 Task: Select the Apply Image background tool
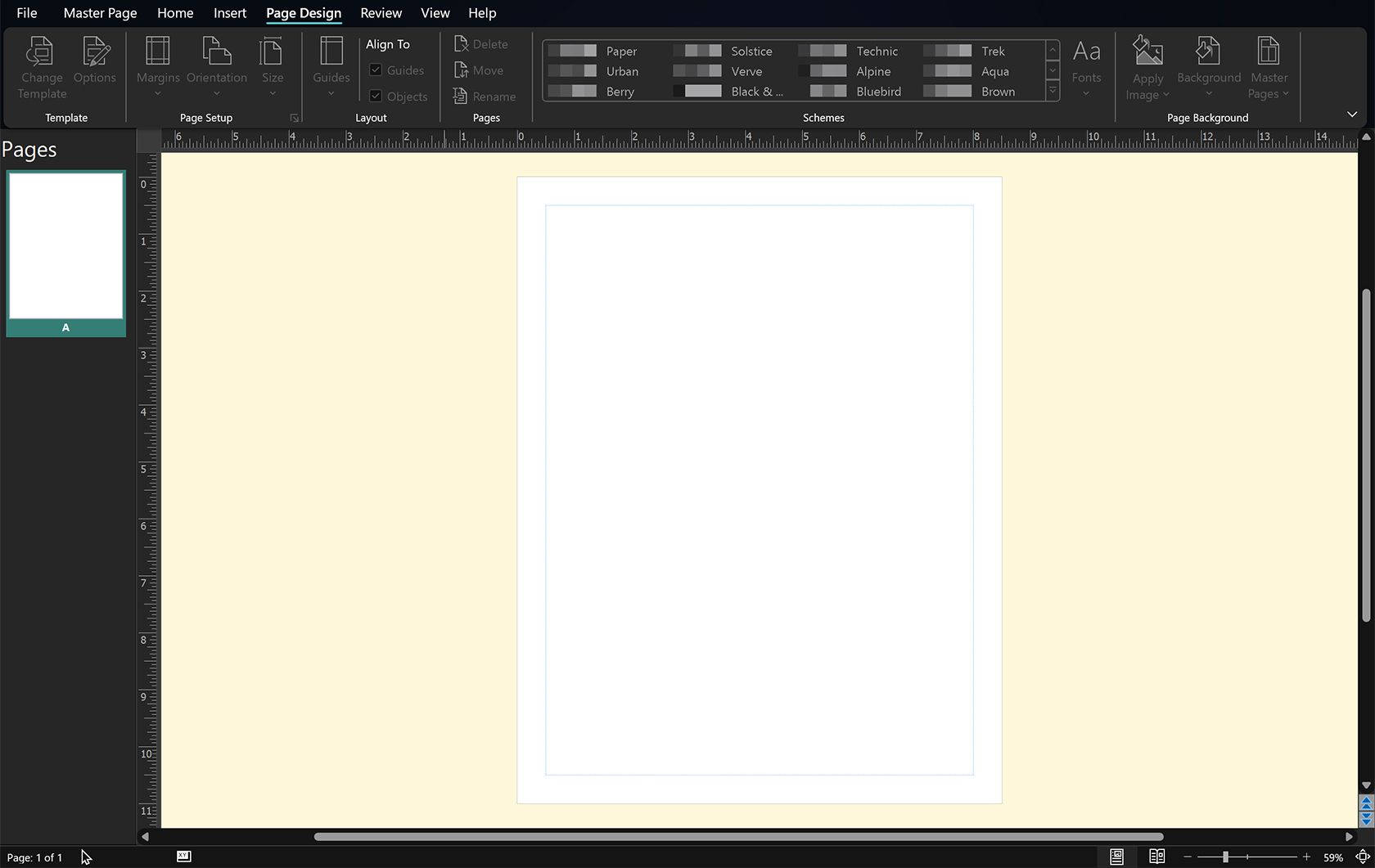[x=1147, y=67]
